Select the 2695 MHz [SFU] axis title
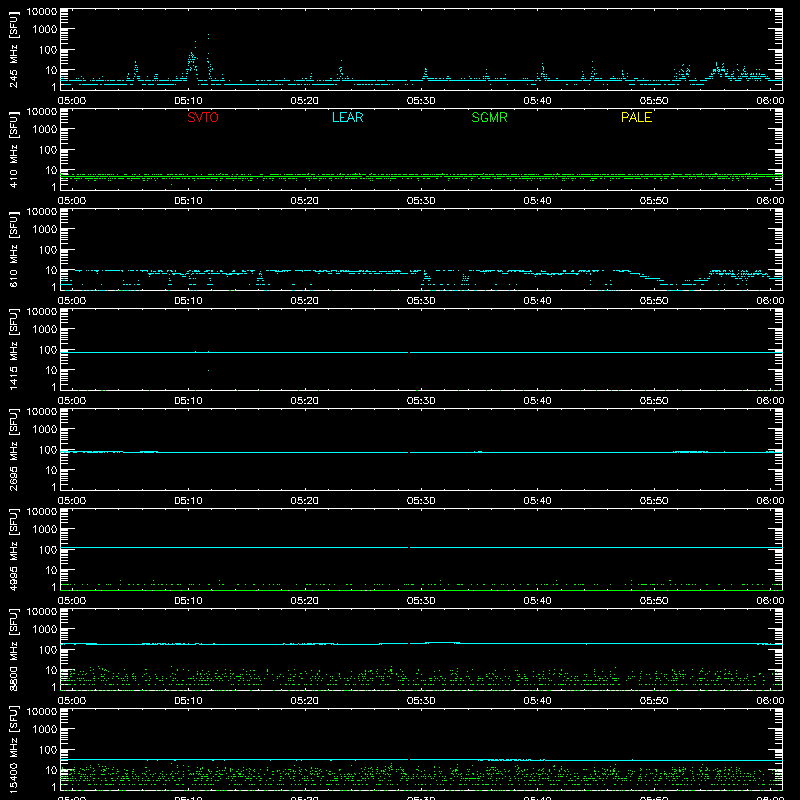The image size is (800, 800). [13, 449]
